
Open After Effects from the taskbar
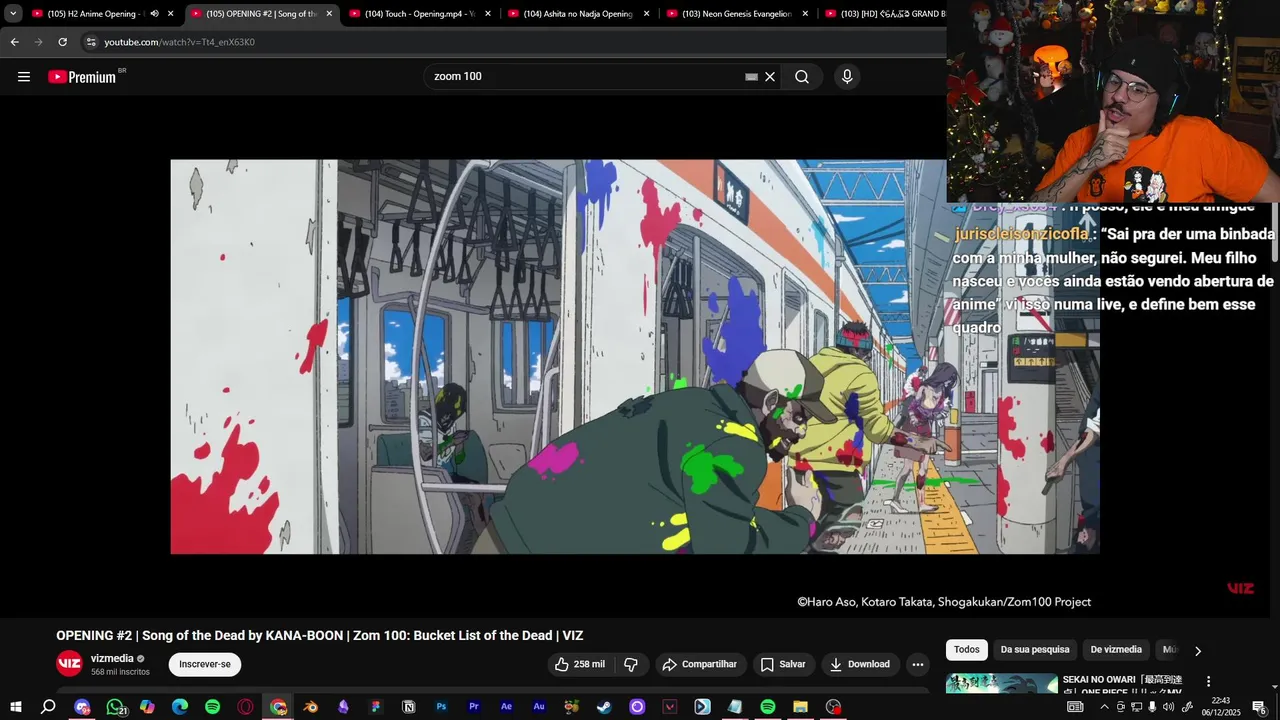[506, 707]
